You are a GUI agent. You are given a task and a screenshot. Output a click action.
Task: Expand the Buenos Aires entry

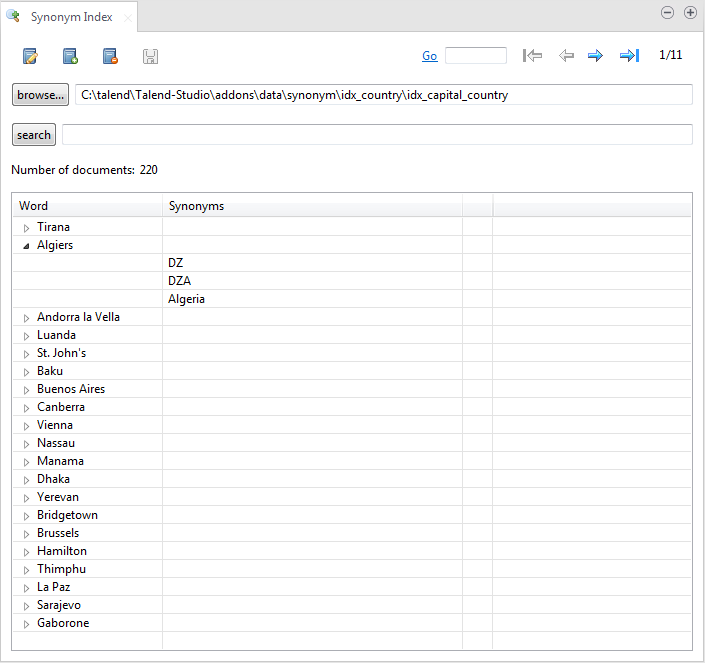click(26, 390)
